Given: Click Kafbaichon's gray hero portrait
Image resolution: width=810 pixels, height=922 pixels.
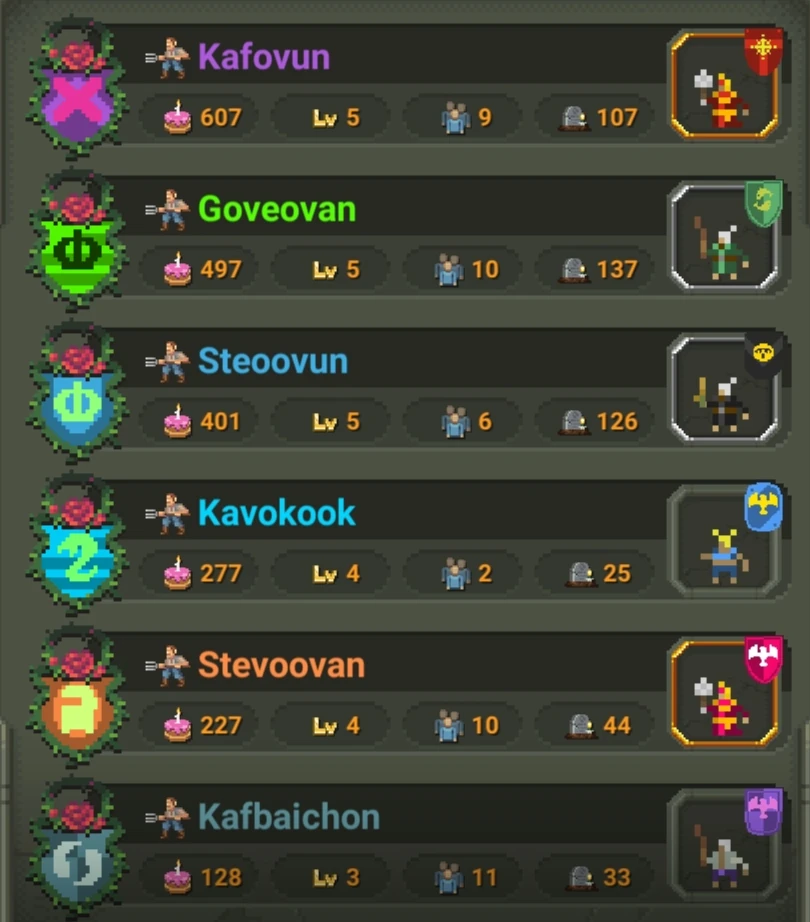Looking at the screenshot, I should click(724, 846).
